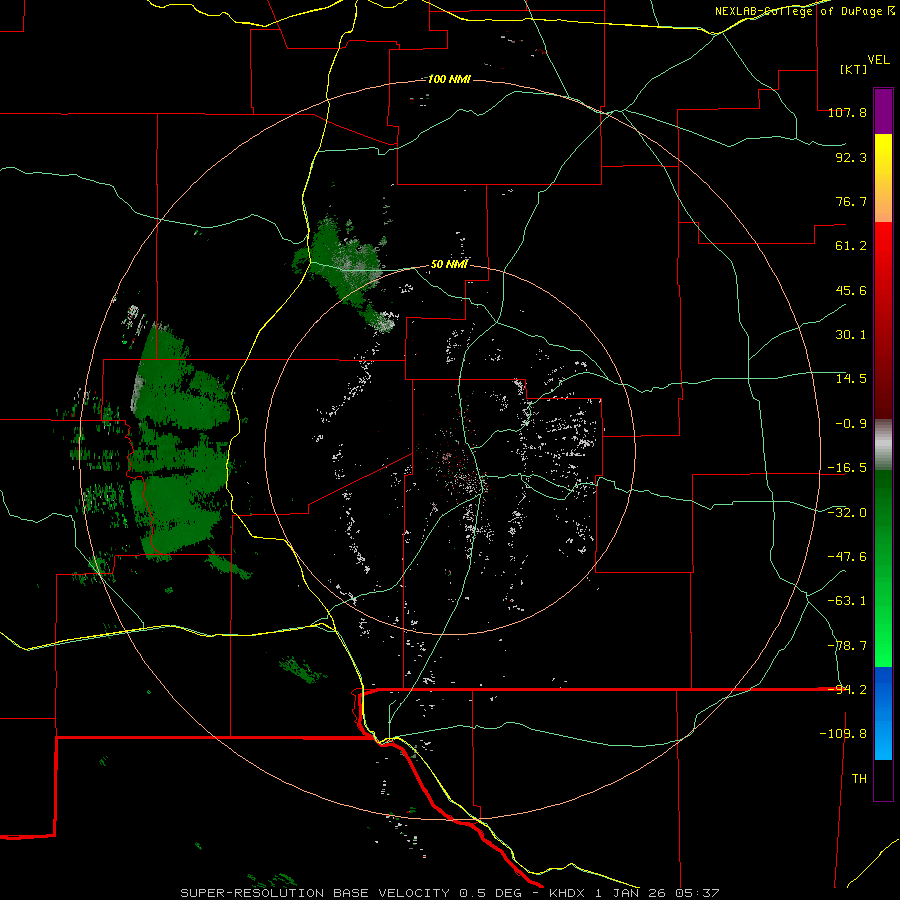Image resolution: width=900 pixels, height=900 pixels.
Task: Click the VEL legend title
Action: coord(878,60)
